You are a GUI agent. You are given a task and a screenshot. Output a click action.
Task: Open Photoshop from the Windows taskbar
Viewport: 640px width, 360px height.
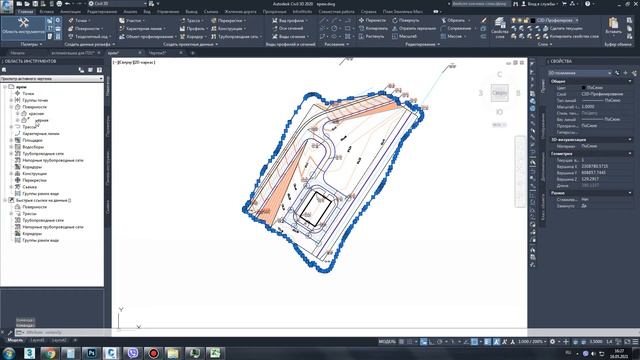[x=91, y=353]
